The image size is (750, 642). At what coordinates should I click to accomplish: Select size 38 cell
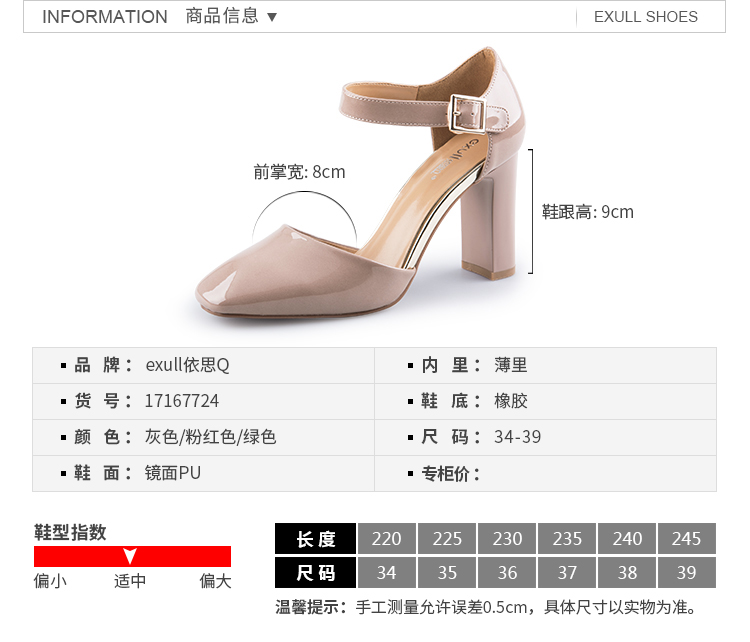(x=627, y=572)
